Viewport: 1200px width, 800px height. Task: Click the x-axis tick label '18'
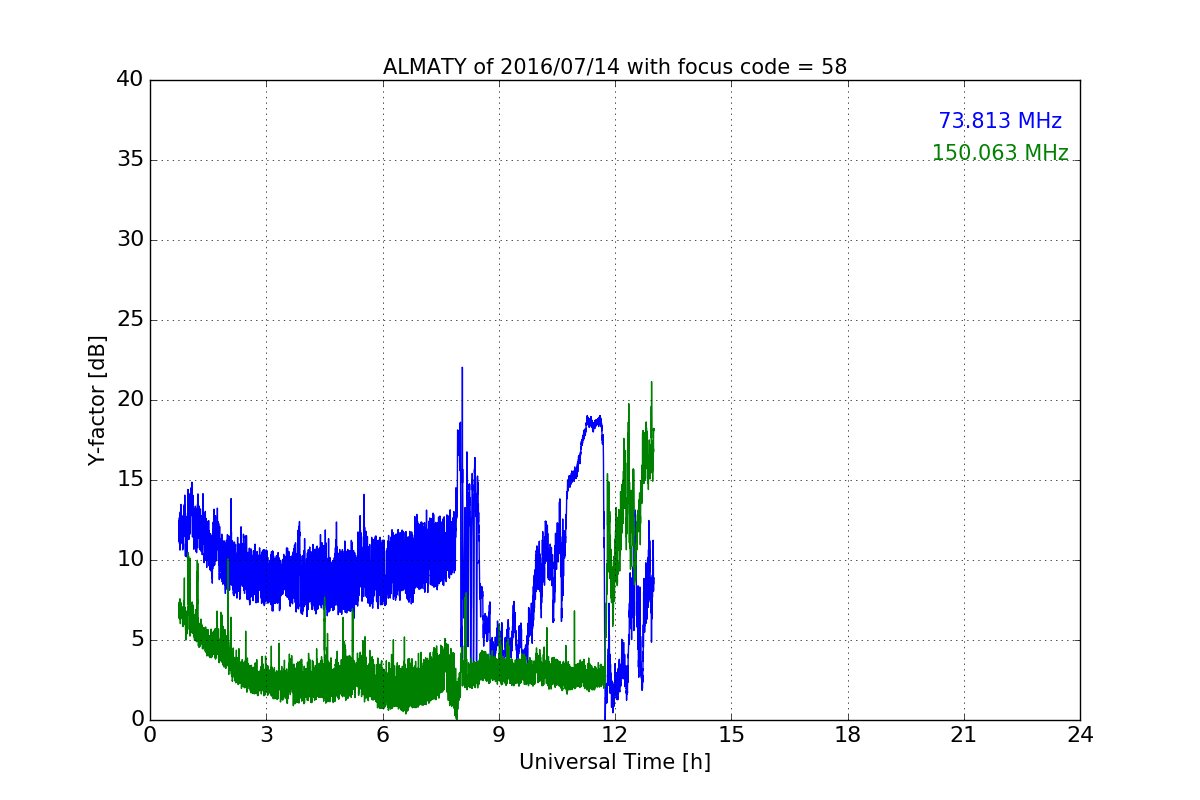click(x=848, y=734)
